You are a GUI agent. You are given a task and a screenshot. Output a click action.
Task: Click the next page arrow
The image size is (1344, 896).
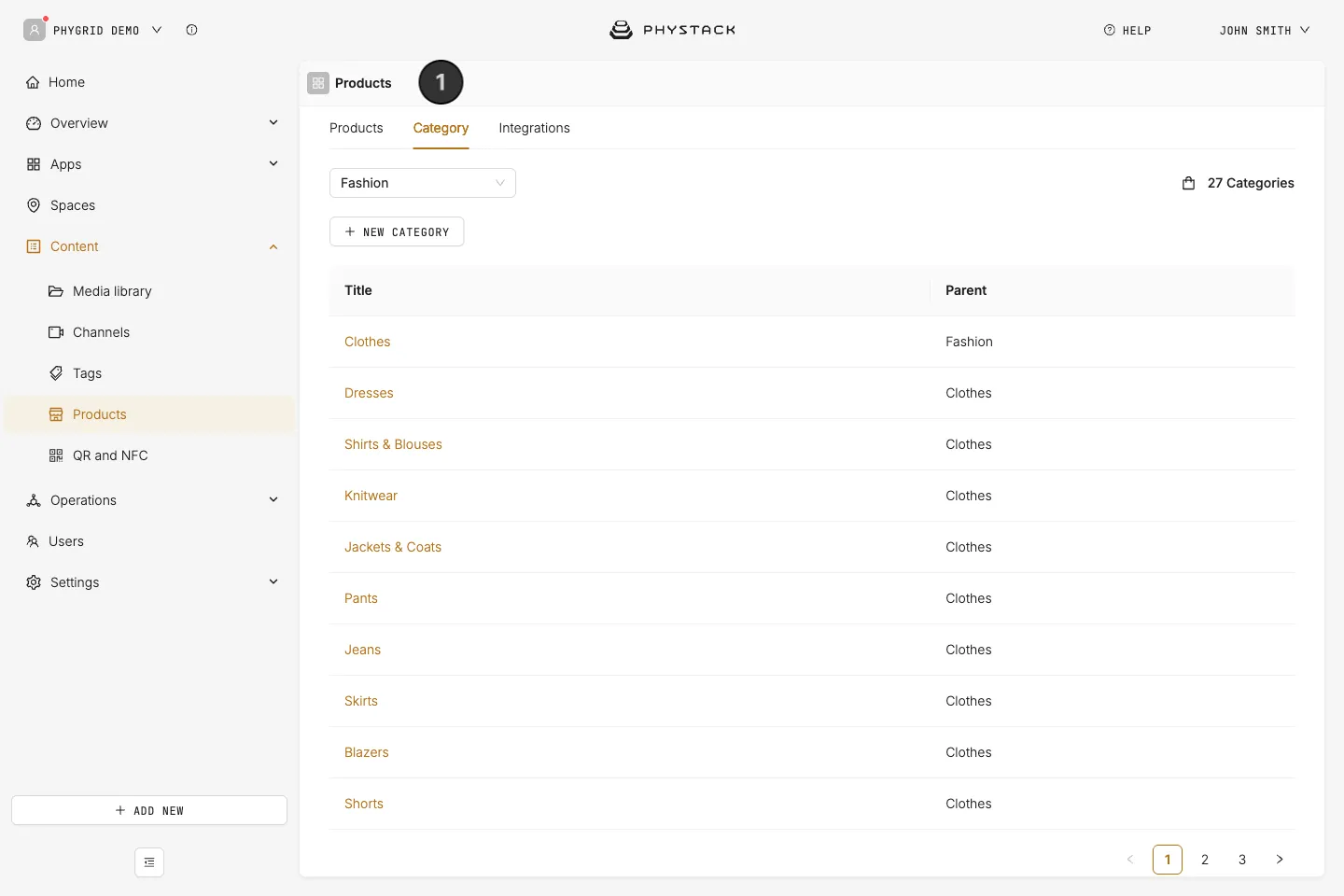(1280, 860)
